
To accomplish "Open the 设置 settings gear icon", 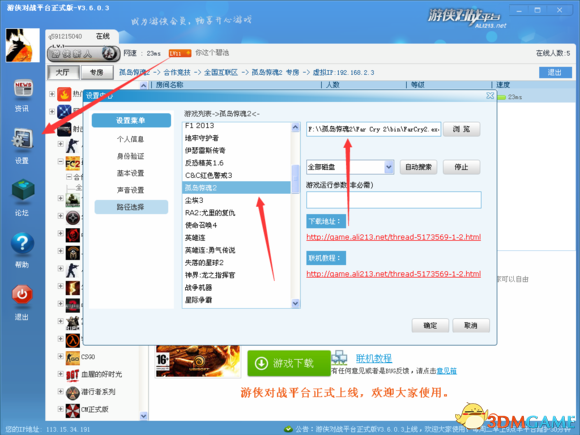I will [x=23, y=139].
